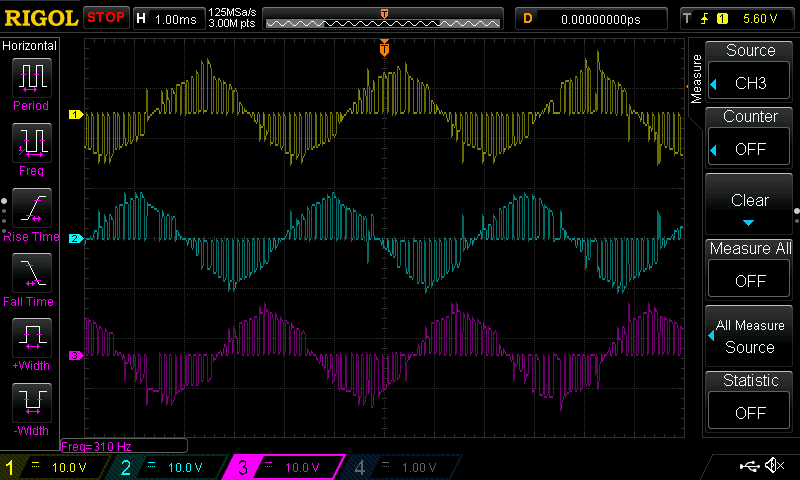The width and height of the screenshot is (800, 480).
Task: Click the 125MSa/s sample rate text
Action: coord(232,12)
